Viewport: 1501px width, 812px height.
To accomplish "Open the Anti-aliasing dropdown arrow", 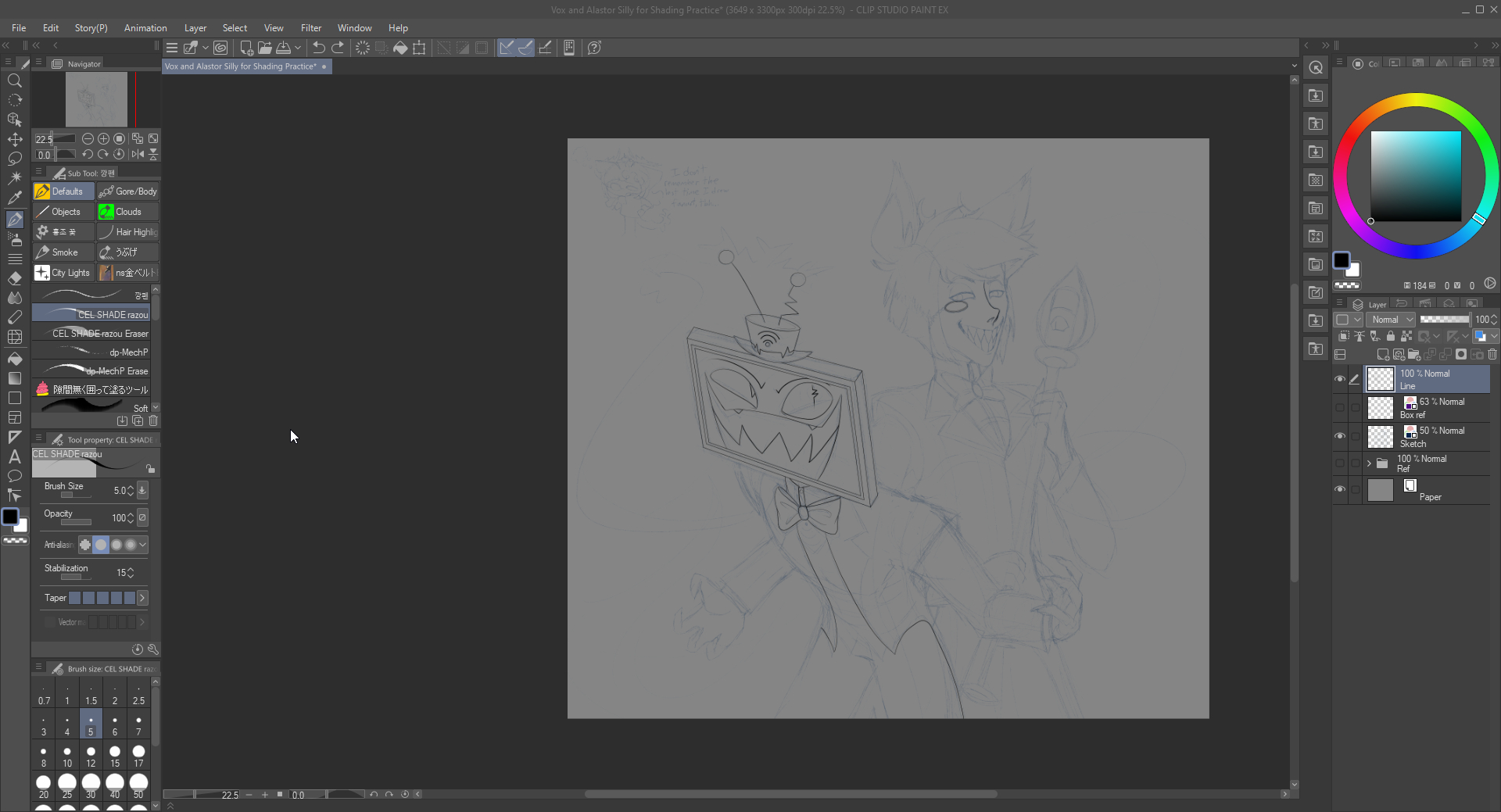I will [x=142, y=545].
